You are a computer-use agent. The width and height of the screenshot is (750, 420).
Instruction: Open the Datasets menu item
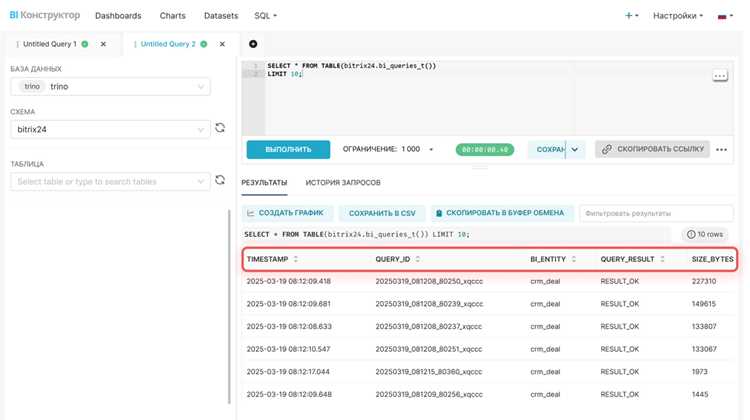click(221, 16)
